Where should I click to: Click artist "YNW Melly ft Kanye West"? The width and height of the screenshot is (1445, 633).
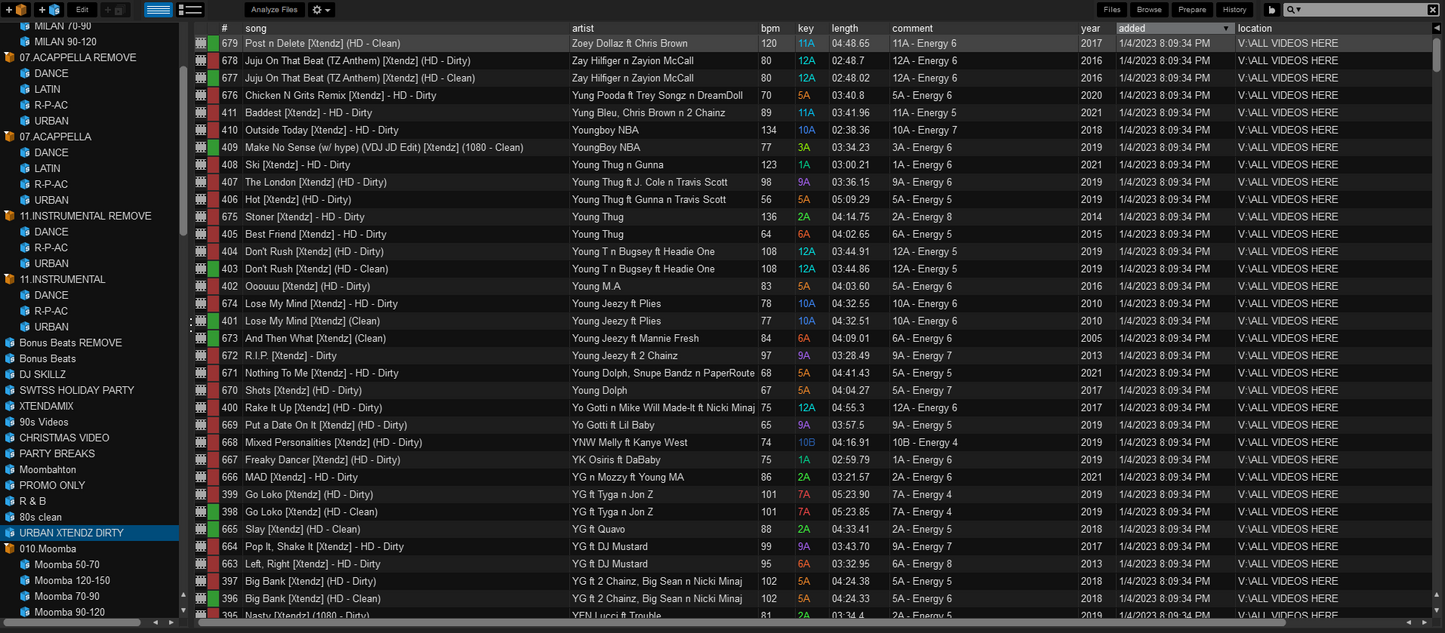[629, 443]
